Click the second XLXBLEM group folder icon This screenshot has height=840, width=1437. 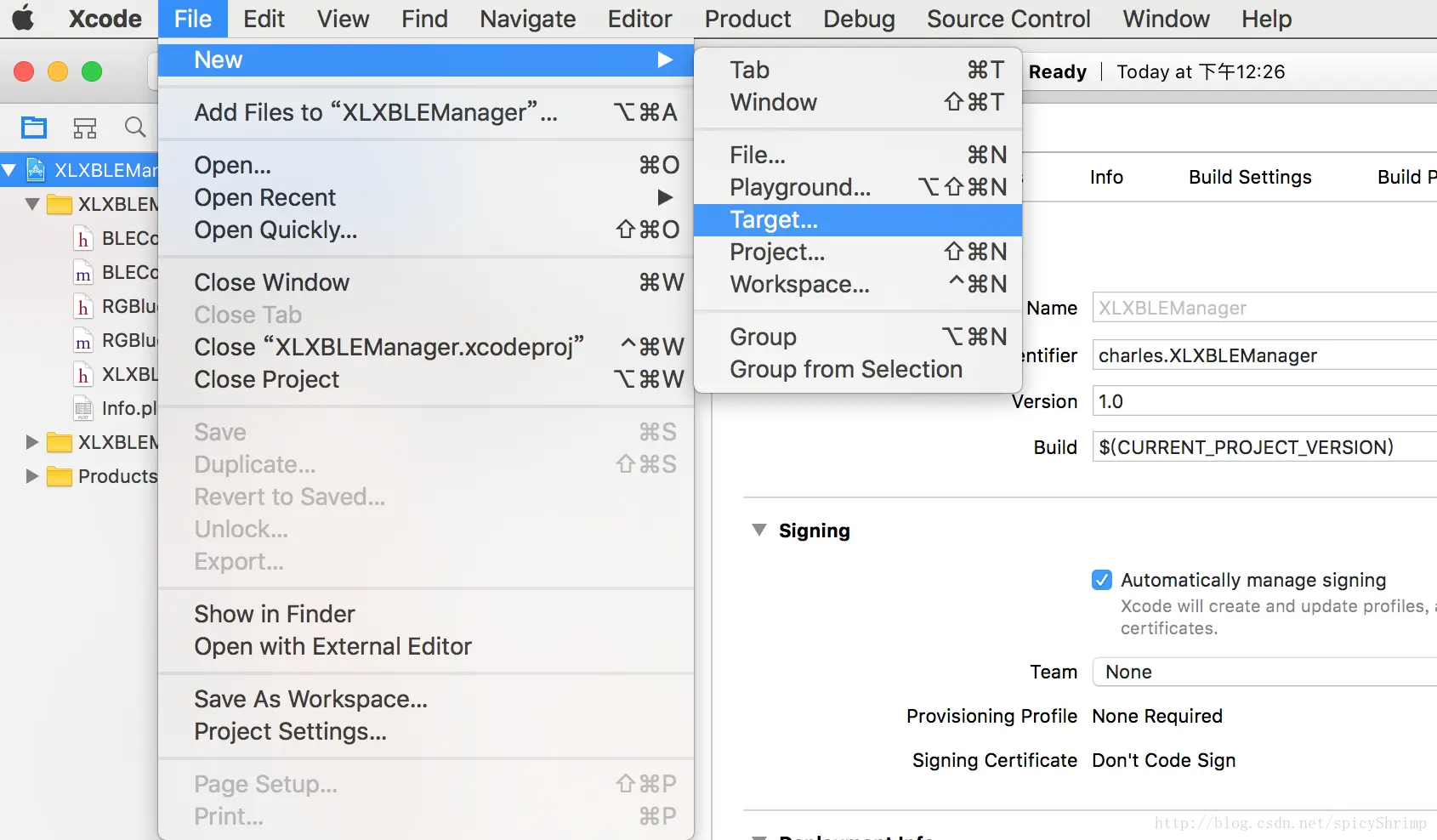pos(60,442)
